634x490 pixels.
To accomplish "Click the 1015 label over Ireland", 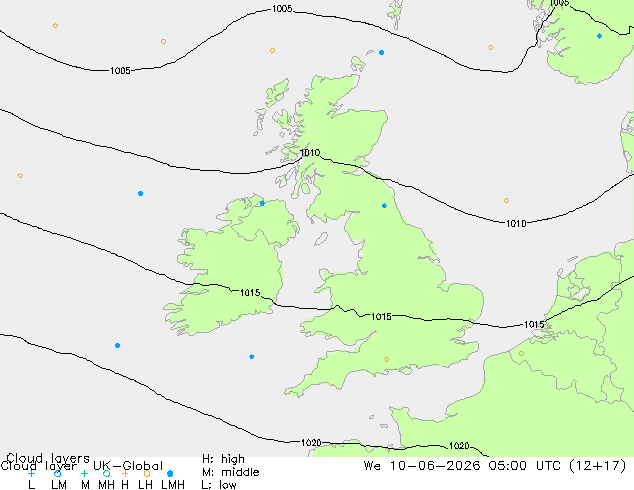I will click(250, 292).
